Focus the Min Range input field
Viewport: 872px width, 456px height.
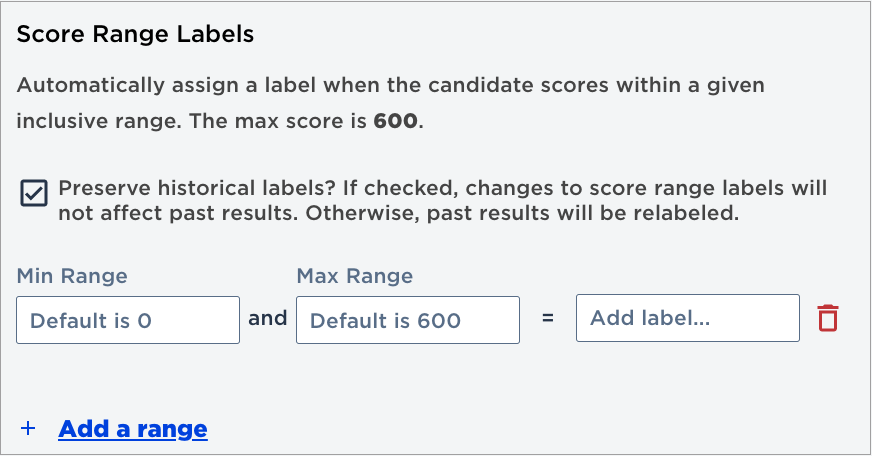click(x=128, y=320)
